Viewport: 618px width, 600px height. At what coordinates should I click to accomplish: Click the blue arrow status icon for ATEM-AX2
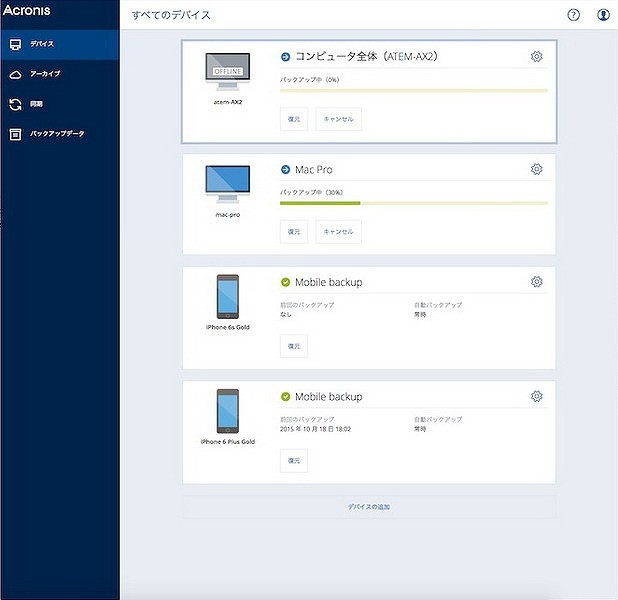(285, 57)
